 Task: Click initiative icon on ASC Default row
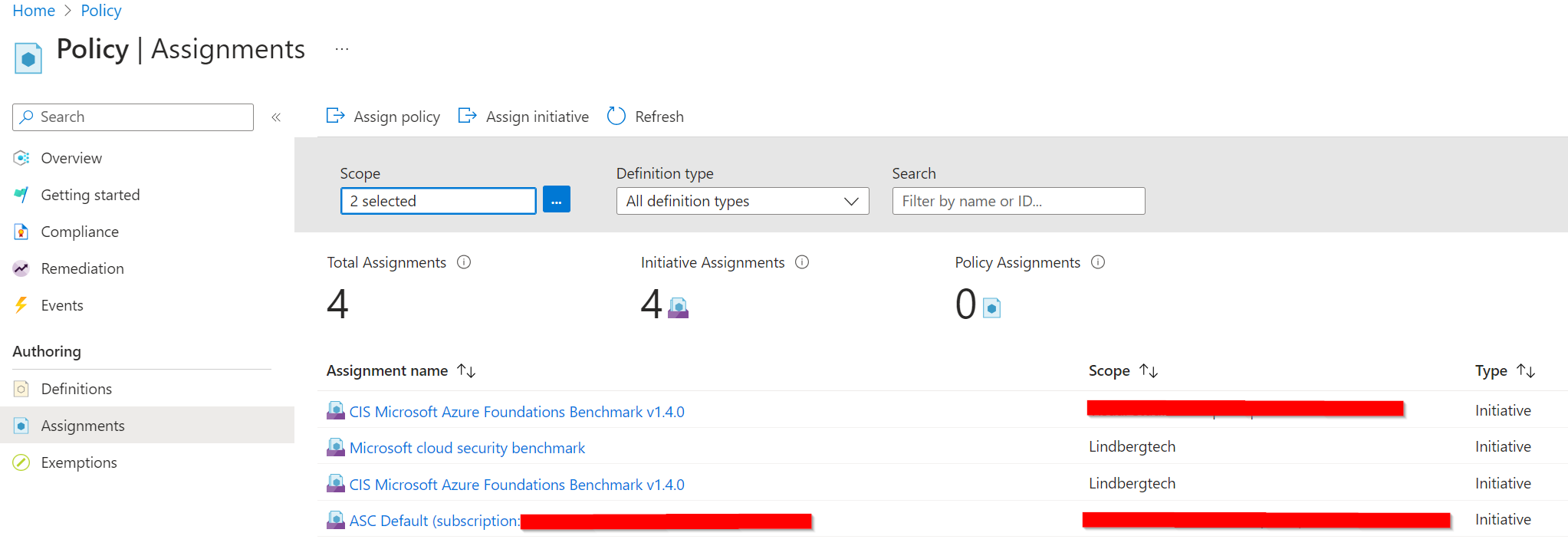click(x=336, y=520)
